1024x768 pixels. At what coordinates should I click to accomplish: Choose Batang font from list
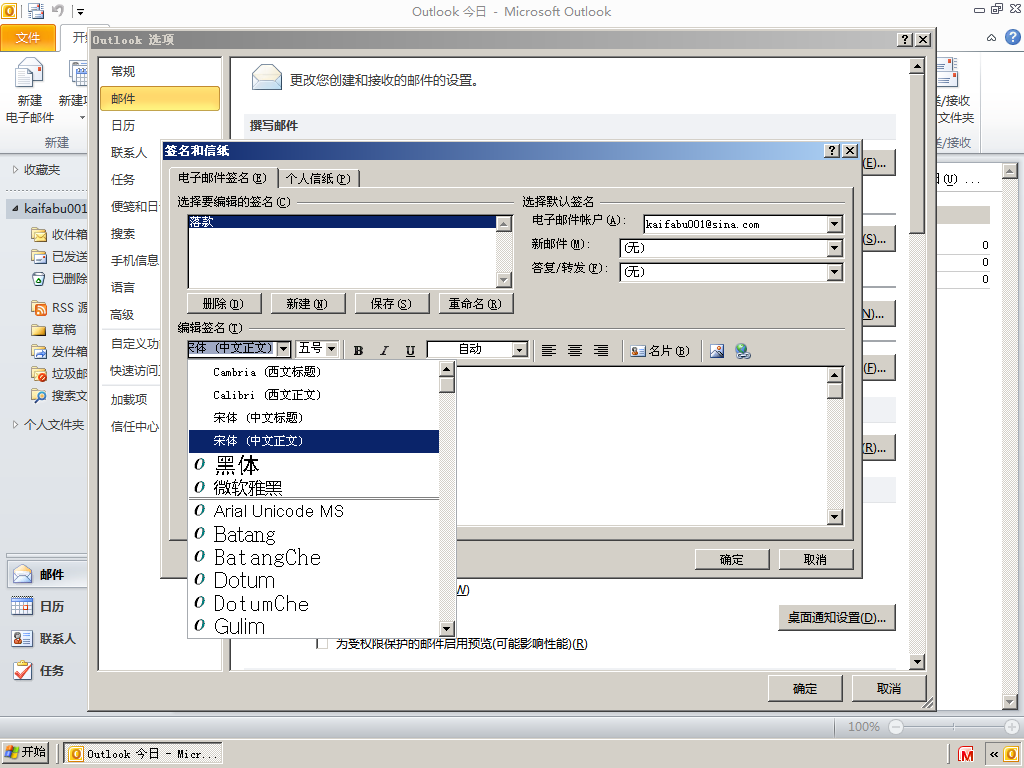313,534
